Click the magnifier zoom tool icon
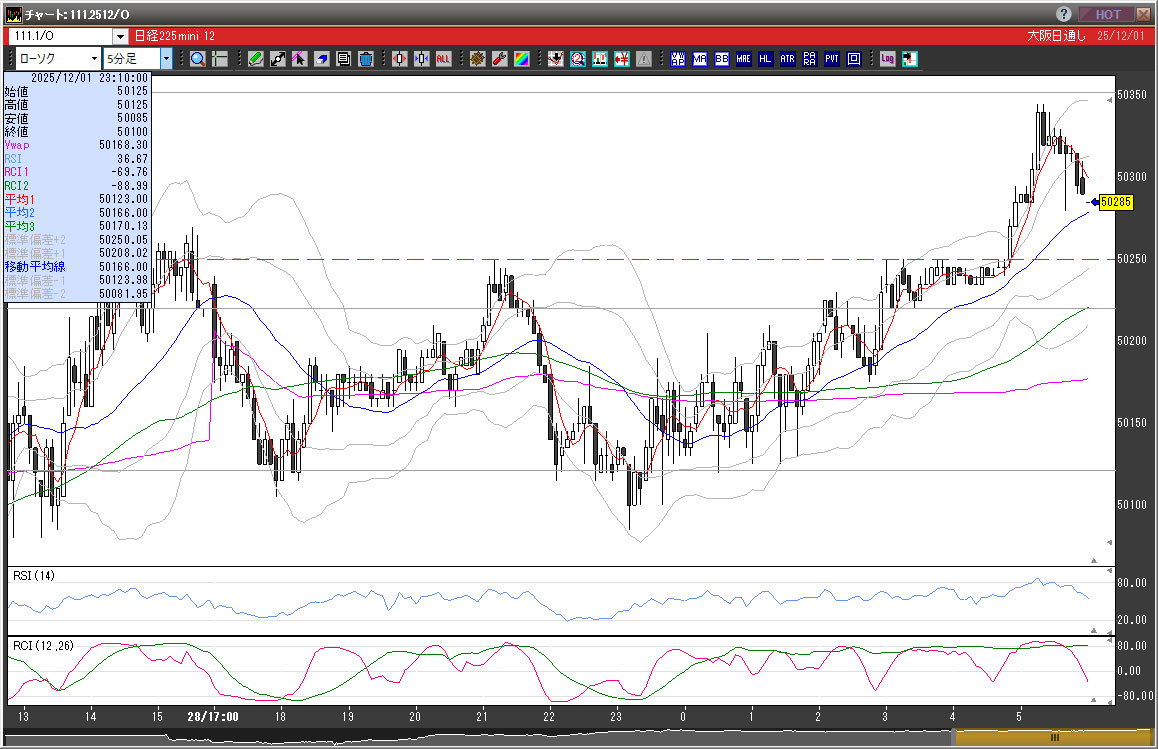The width and height of the screenshot is (1158, 749). (x=198, y=59)
